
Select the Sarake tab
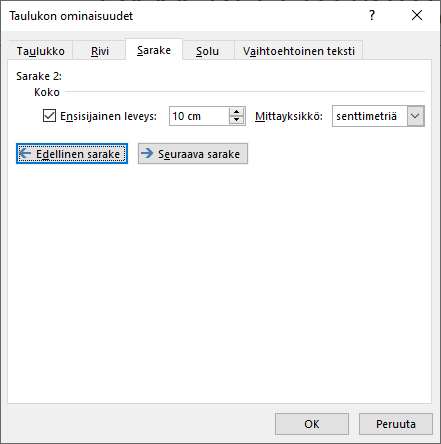coord(154,50)
